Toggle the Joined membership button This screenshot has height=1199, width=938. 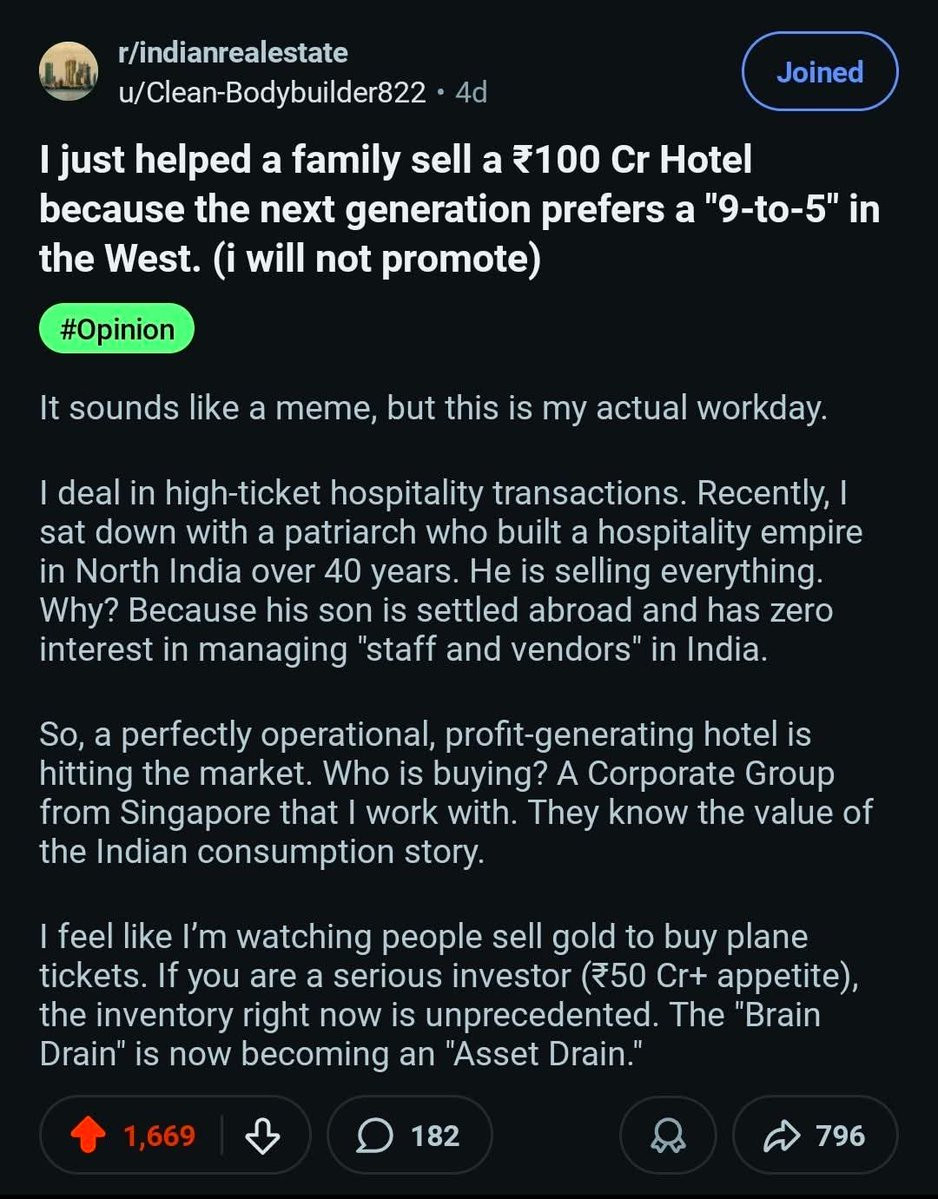click(x=819, y=72)
